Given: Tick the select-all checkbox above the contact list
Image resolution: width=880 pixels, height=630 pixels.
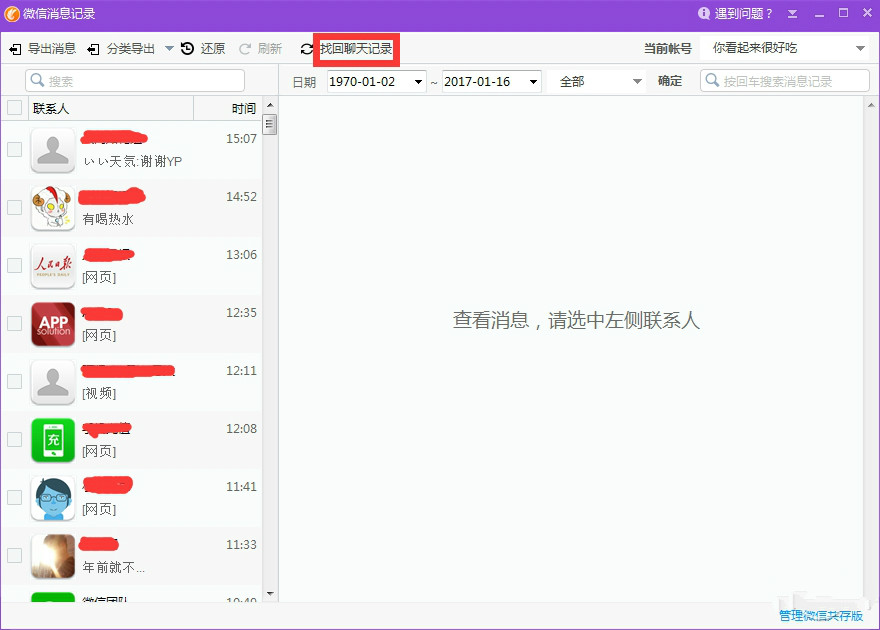Looking at the screenshot, I should pos(14,108).
